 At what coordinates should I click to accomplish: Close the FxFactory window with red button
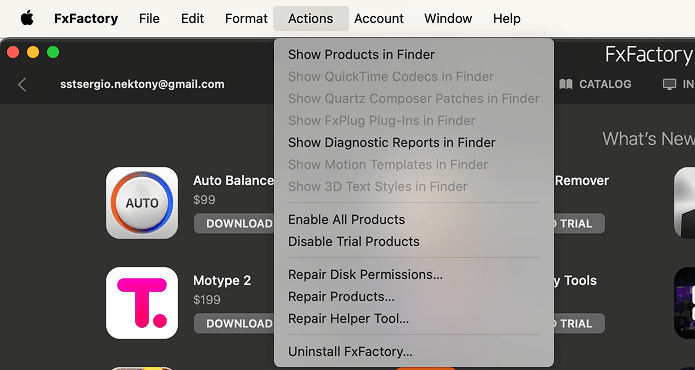click(x=13, y=52)
